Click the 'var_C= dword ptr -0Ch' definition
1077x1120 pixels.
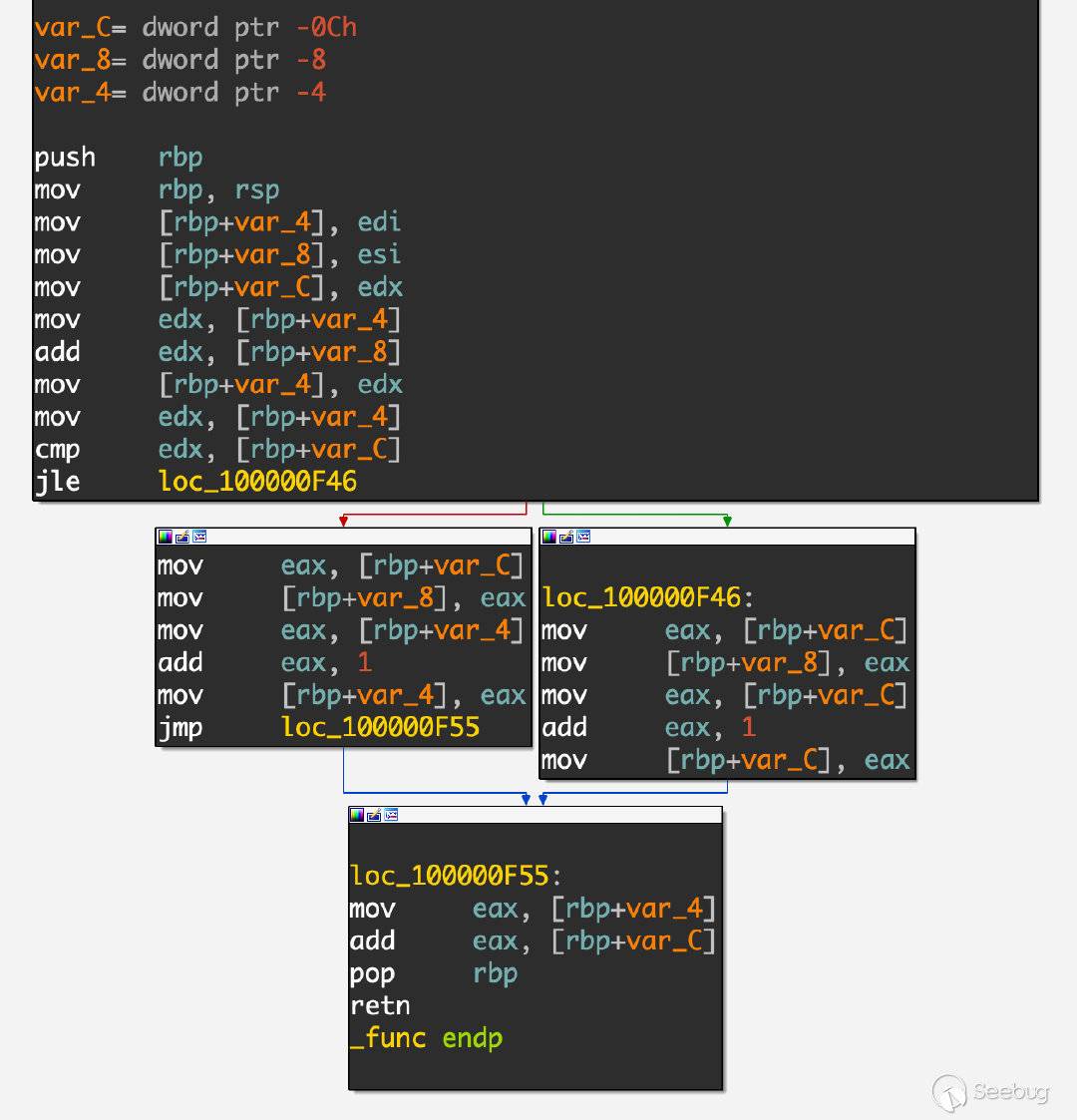(195, 27)
